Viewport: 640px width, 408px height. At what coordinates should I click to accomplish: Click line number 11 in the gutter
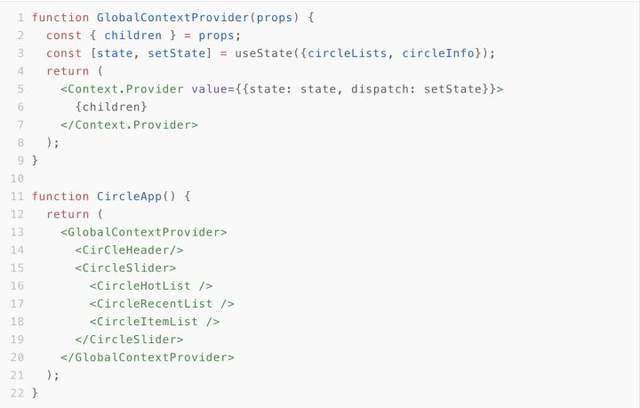[17, 197]
